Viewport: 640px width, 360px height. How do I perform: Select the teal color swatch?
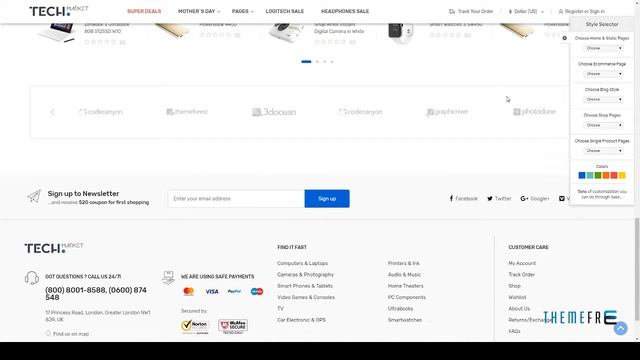(x=590, y=176)
